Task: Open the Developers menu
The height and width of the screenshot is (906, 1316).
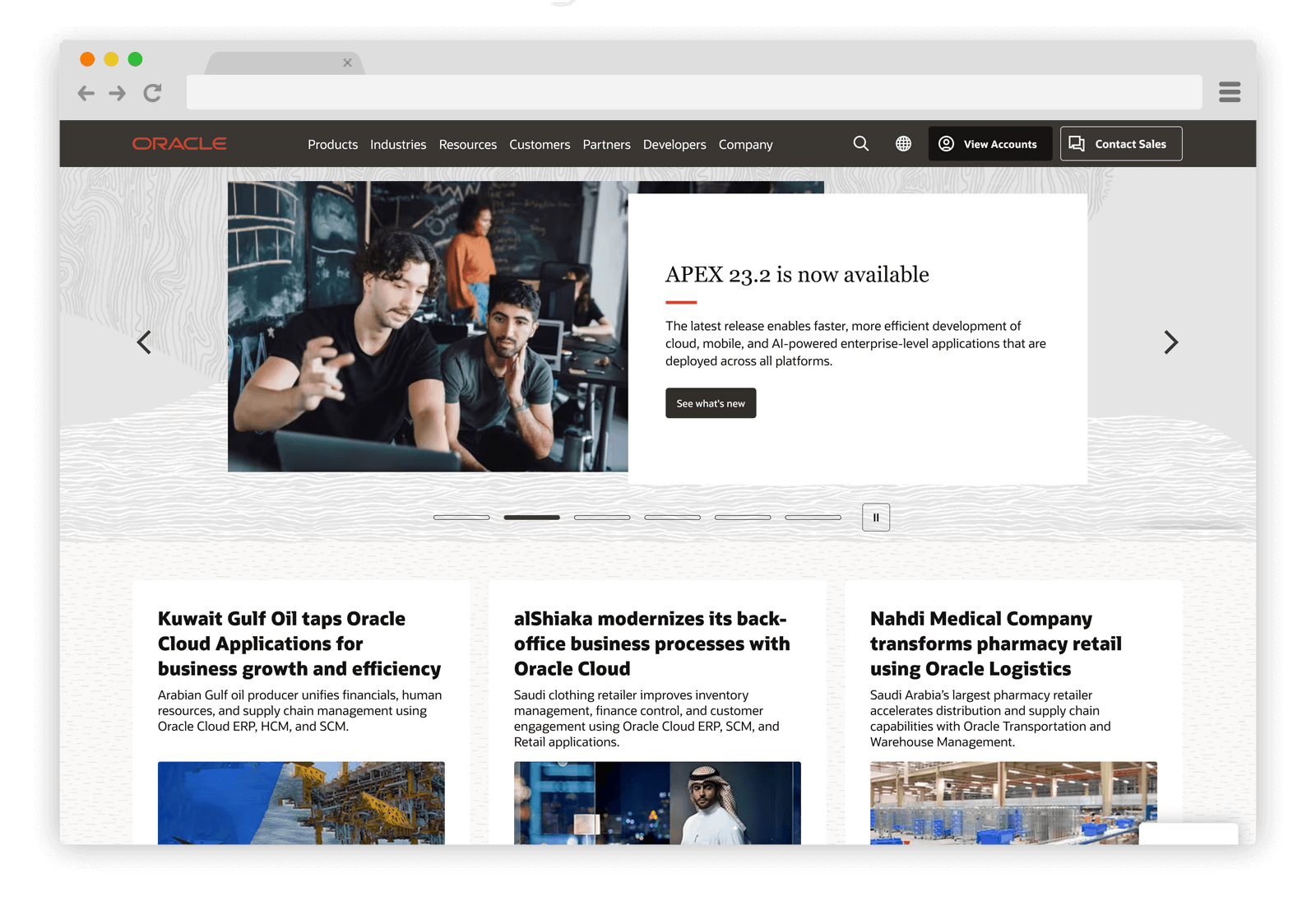Action: pyautogui.click(x=674, y=145)
